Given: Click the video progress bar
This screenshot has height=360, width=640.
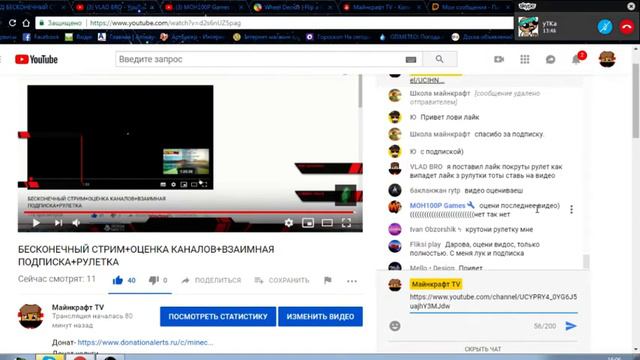Looking at the screenshot, I should [189, 212].
